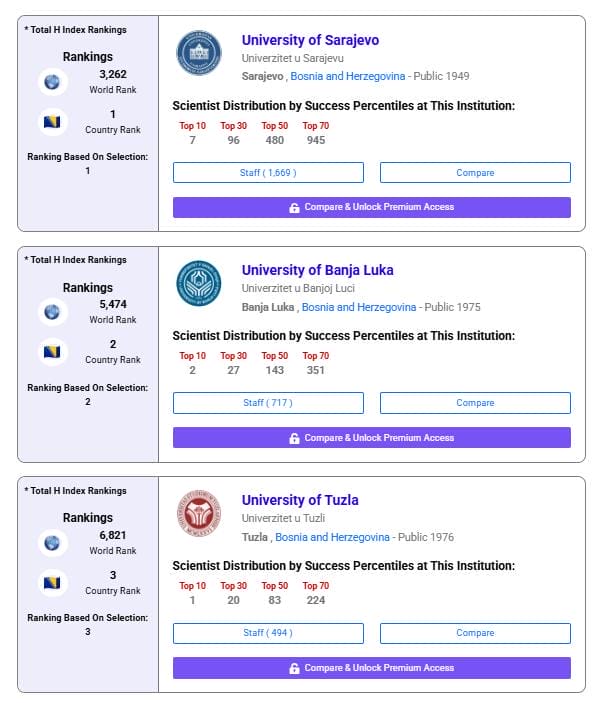Viewport: 596px width, 703px height.
Task: Click the University of Tuzla red logo
Action: (199, 513)
